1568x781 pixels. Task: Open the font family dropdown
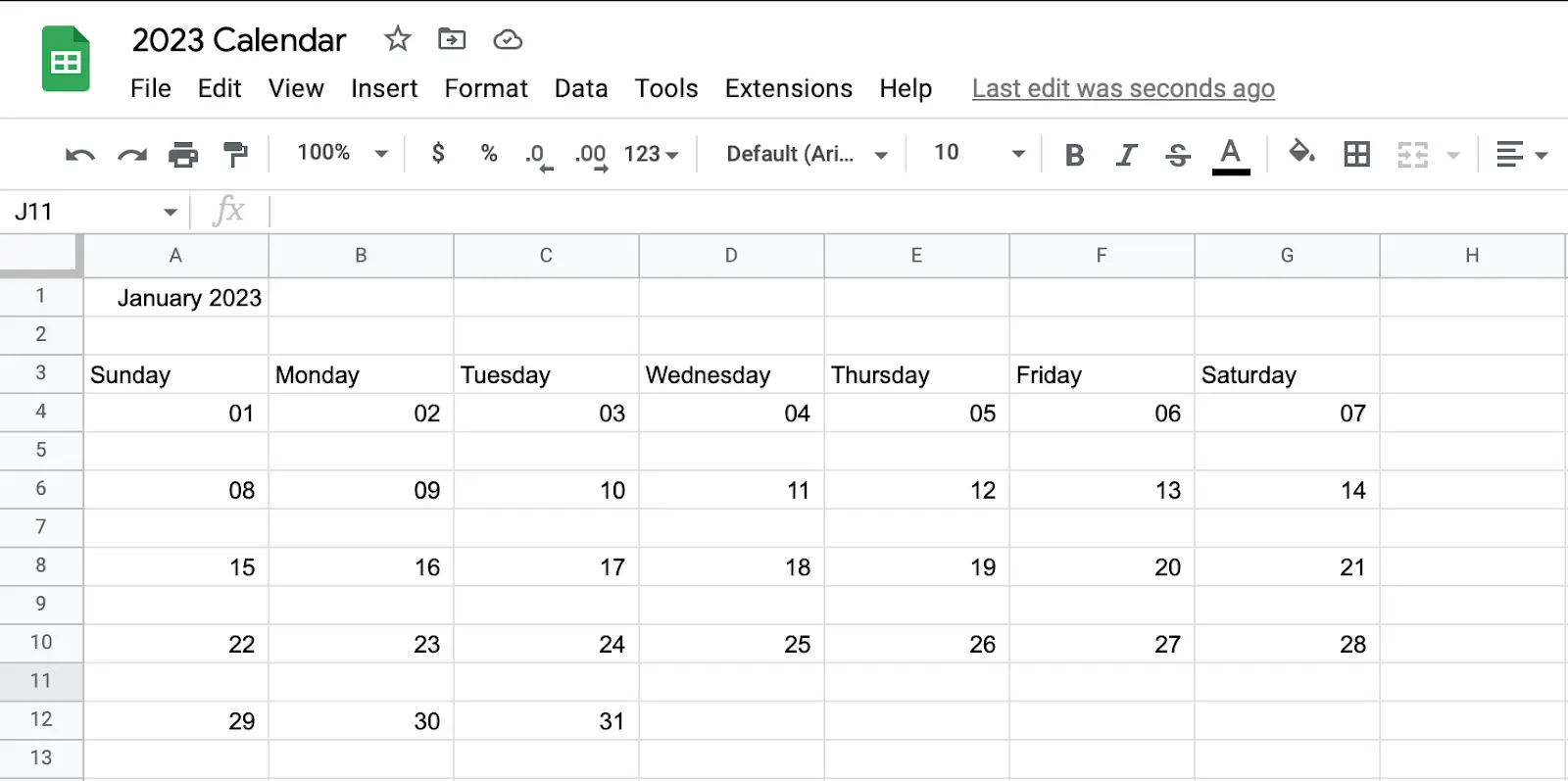tap(802, 154)
